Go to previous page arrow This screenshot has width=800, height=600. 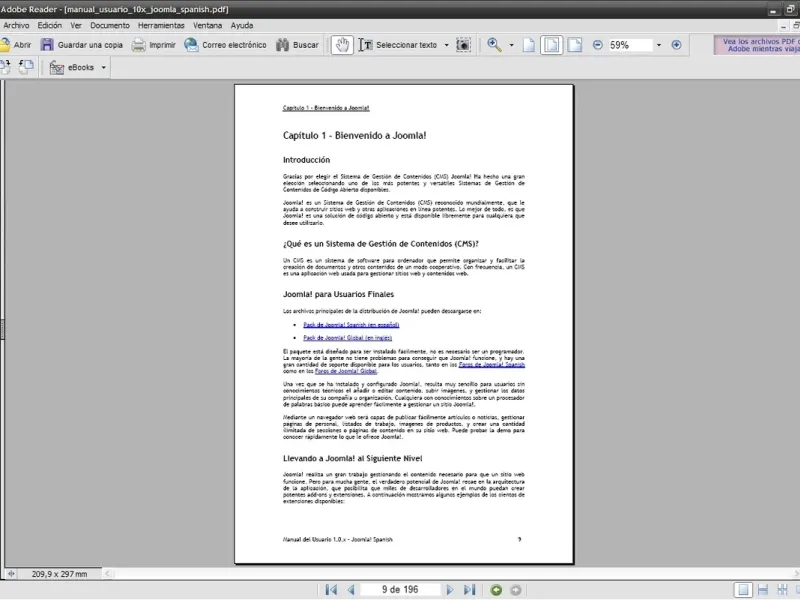pyautogui.click(x=351, y=590)
